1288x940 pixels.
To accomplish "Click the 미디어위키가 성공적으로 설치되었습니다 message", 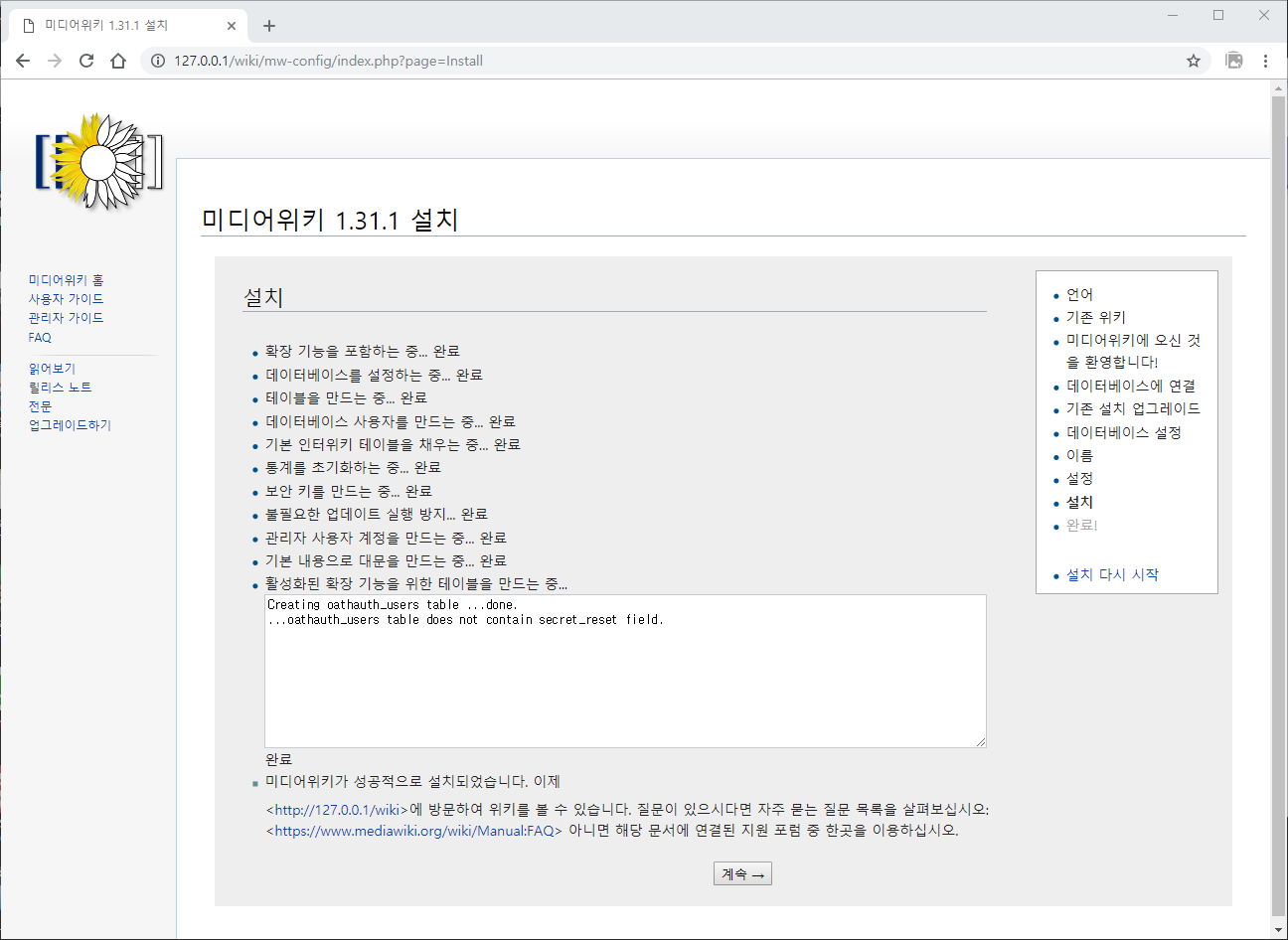I will [x=412, y=782].
